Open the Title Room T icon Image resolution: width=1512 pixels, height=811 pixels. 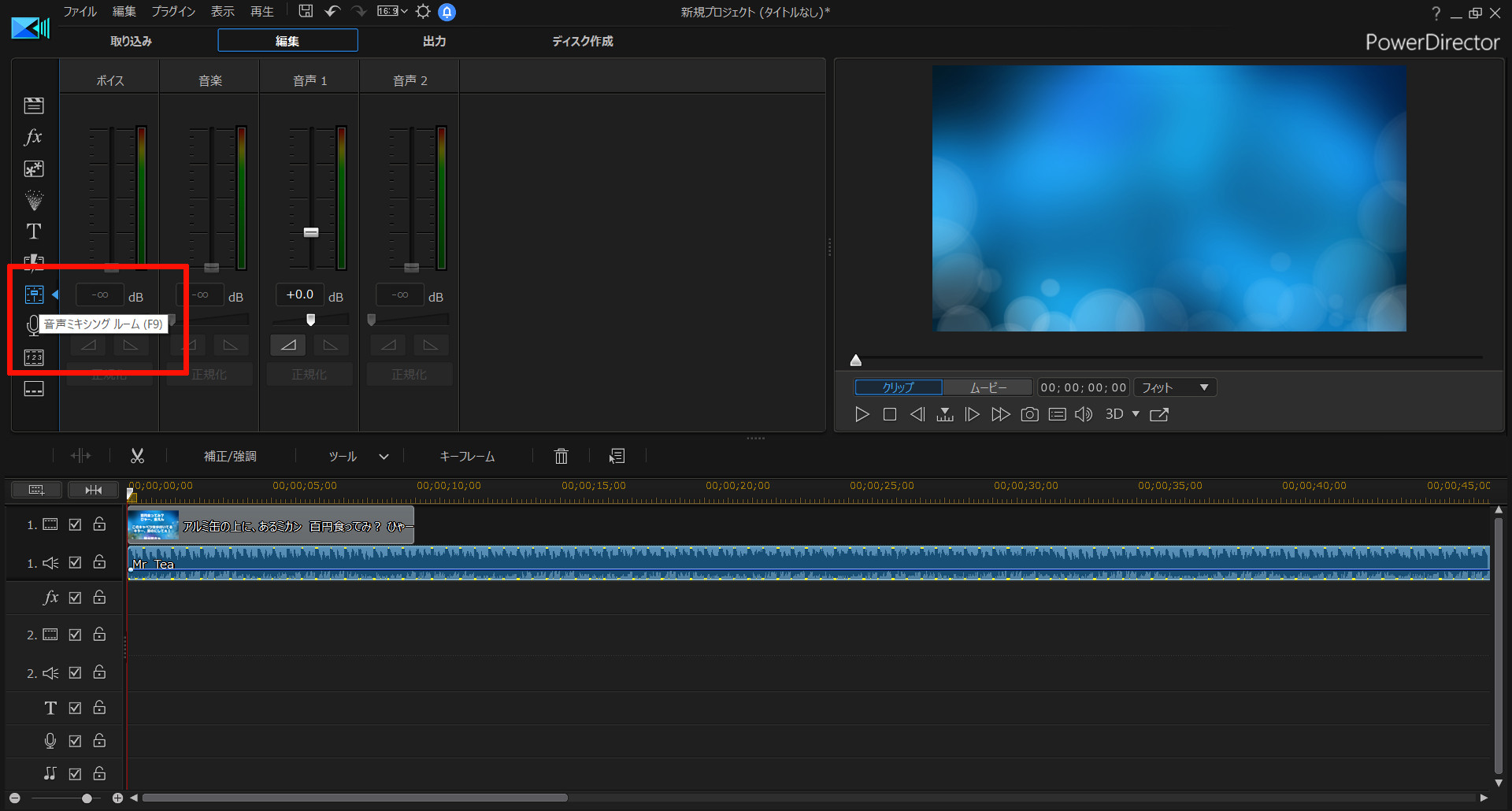pyautogui.click(x=34, y=231)
